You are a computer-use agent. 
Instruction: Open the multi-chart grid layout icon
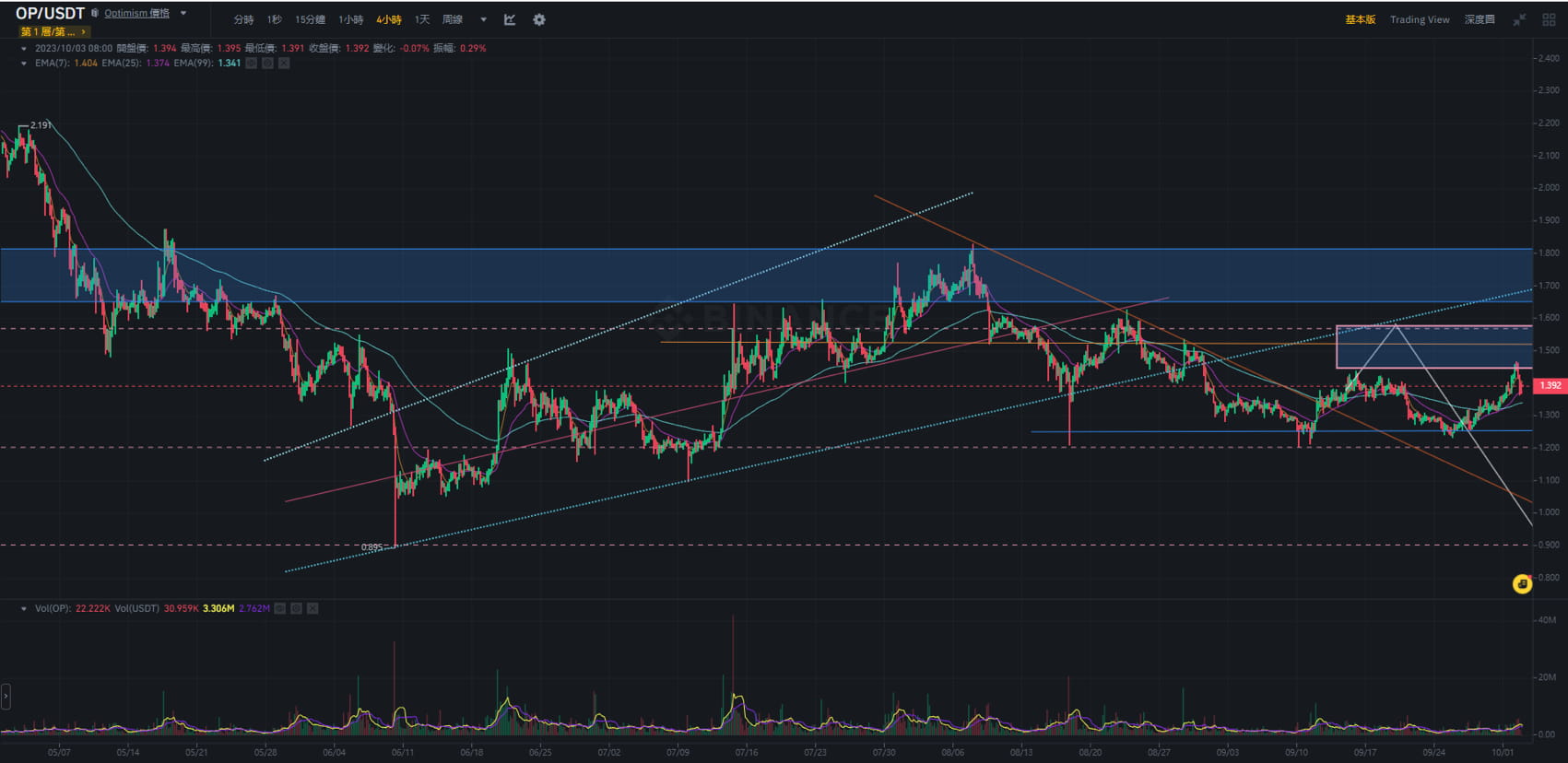click(1549, 19)
